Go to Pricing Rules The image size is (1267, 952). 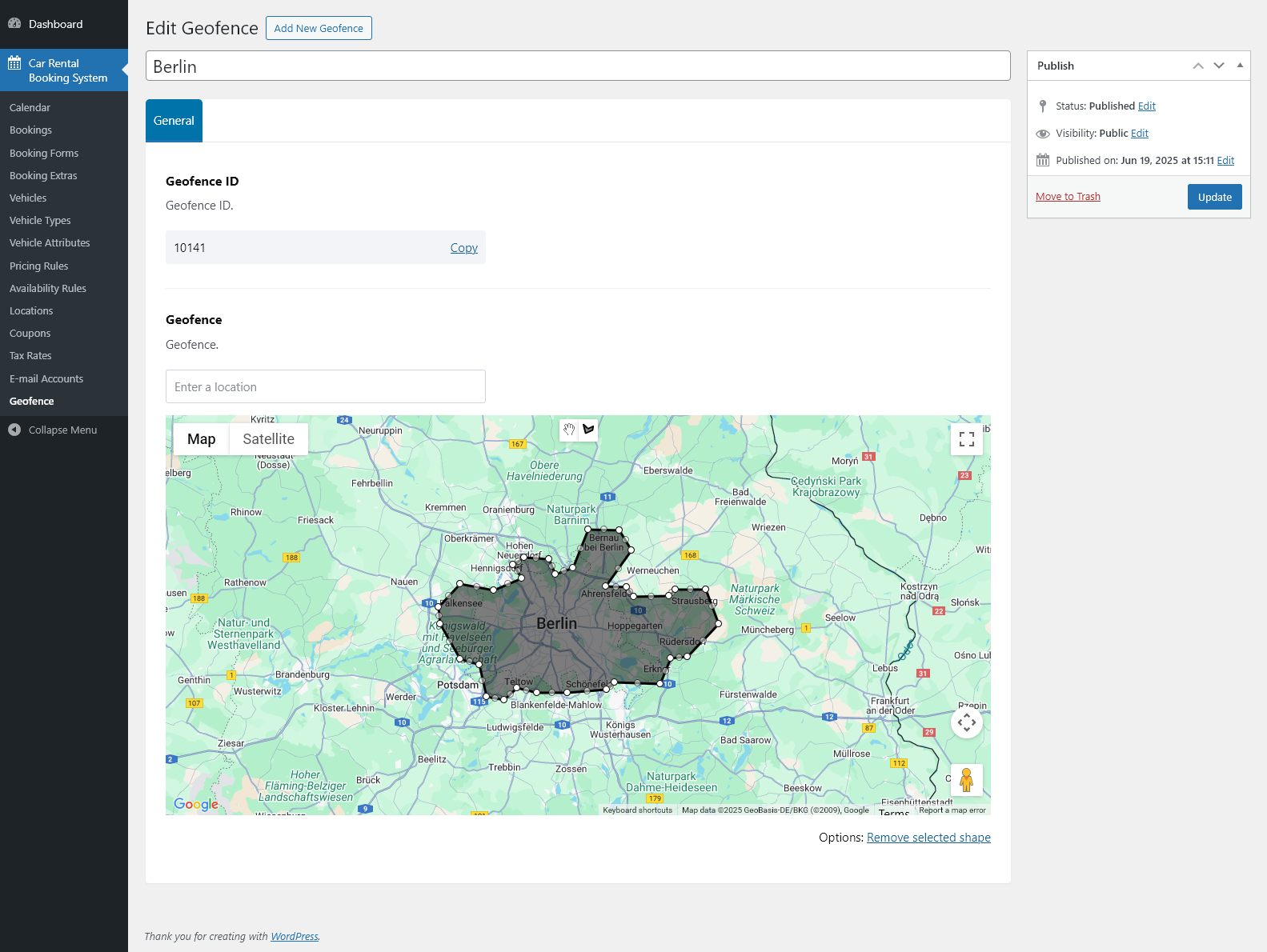(x=38, y=266)
